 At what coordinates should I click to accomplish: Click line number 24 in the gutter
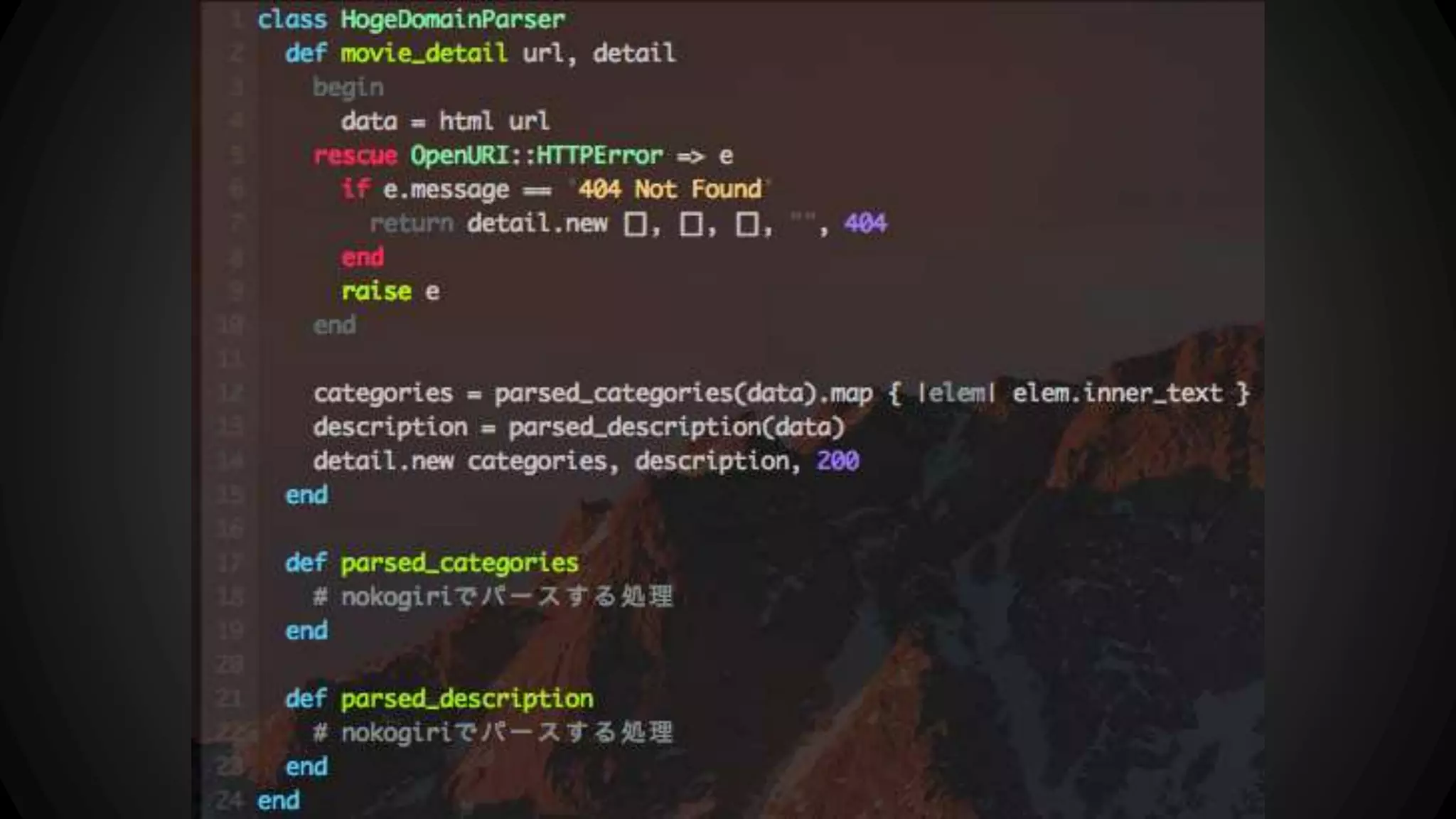click(229, 801)
